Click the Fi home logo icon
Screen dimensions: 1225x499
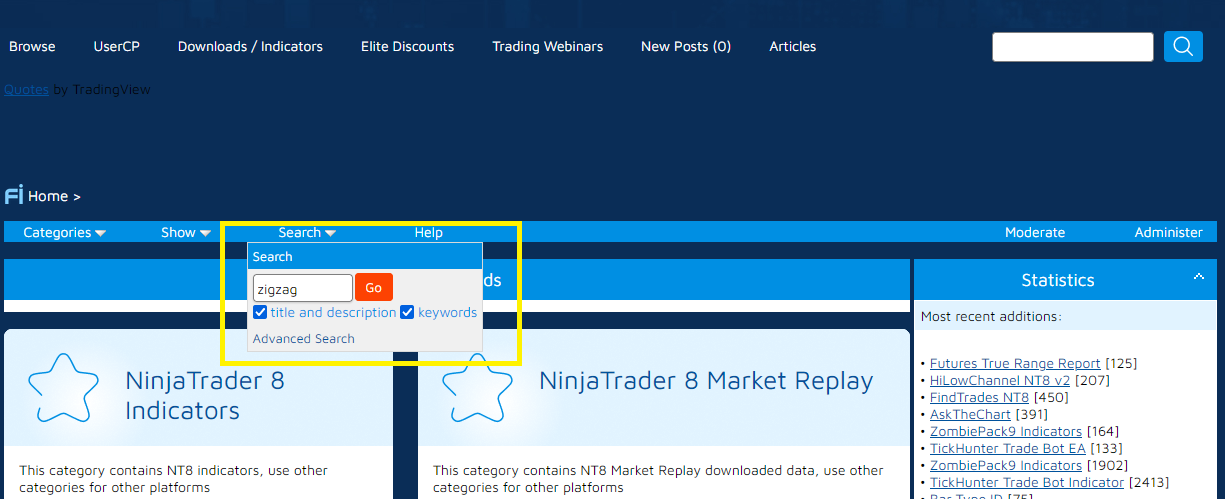pos(14,195)
